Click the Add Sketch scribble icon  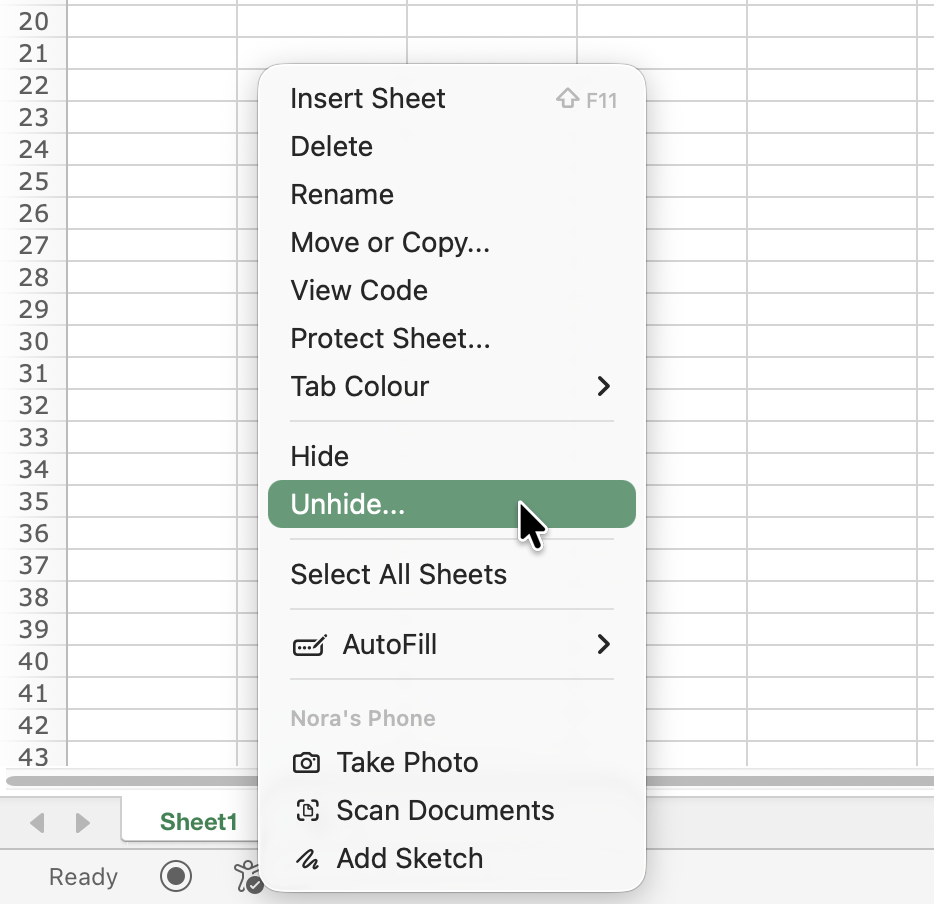click(x=306, y=859)
